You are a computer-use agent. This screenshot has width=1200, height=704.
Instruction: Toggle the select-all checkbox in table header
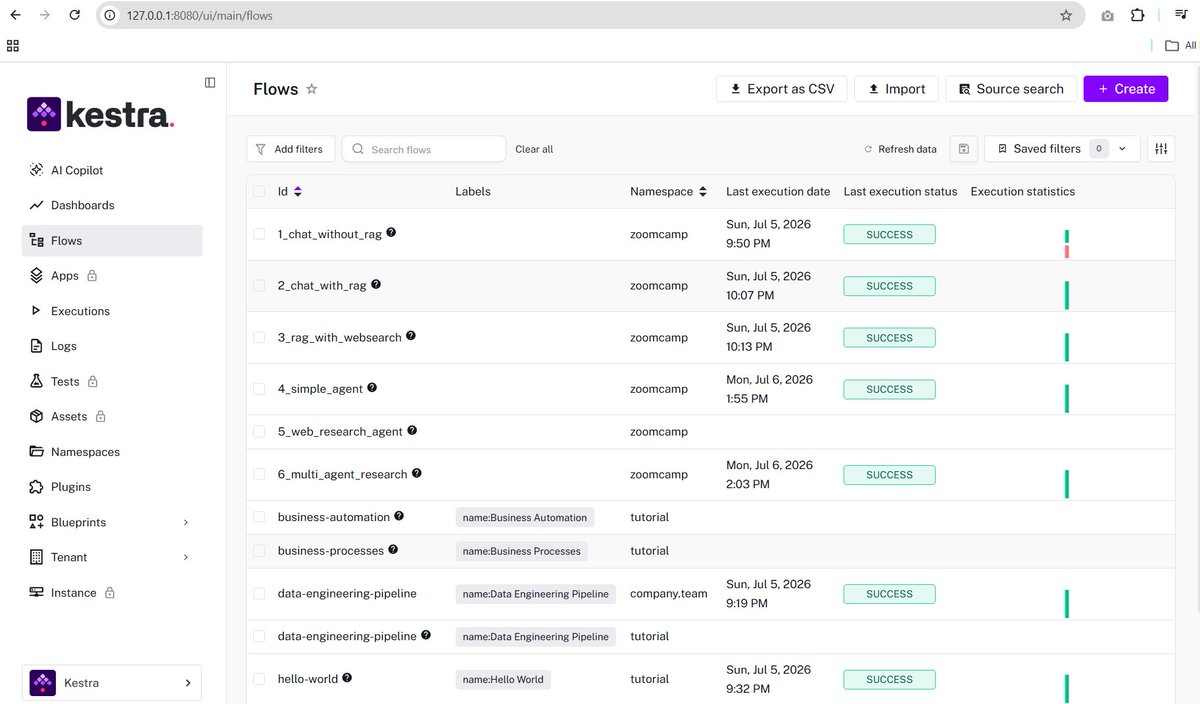tap(259, 191)
